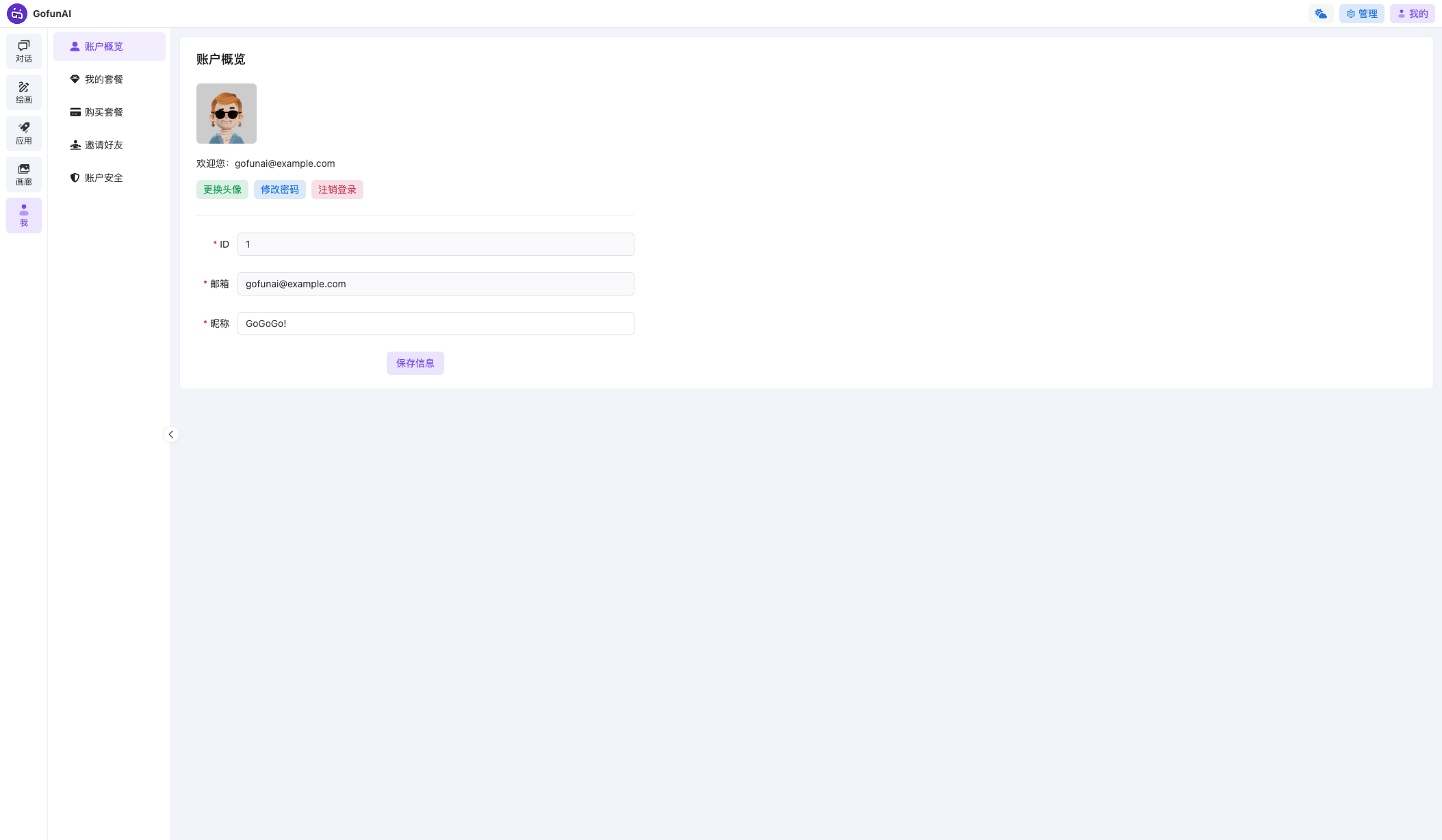Viewport: 1442px width, 840px height.
Task: Click the GofunAI logo icon
Action: tap(17, 14)
